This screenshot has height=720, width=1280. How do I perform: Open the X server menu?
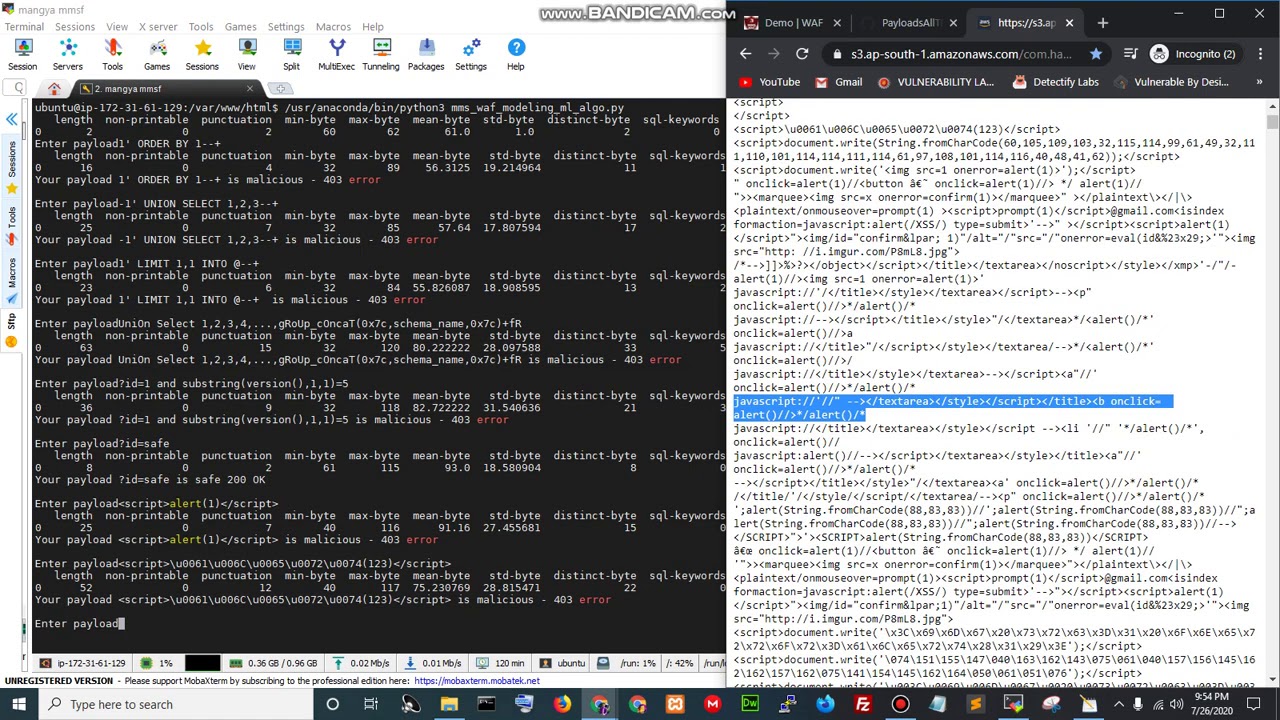(158, 27)
